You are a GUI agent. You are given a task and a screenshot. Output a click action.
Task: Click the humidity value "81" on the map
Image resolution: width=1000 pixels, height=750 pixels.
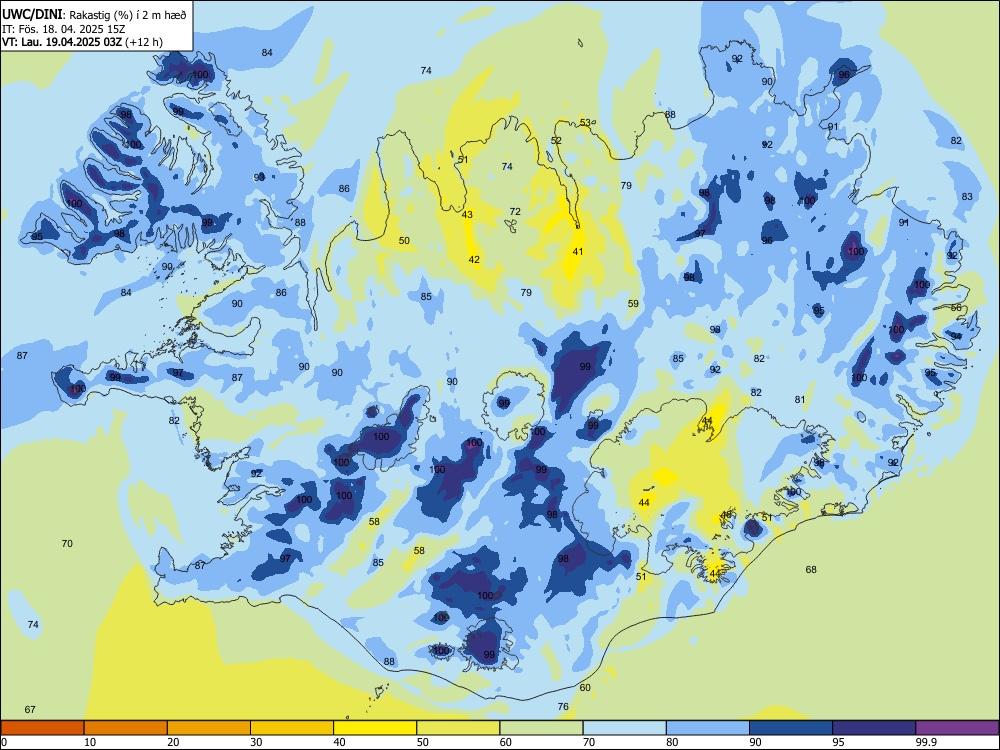(800, 399)
